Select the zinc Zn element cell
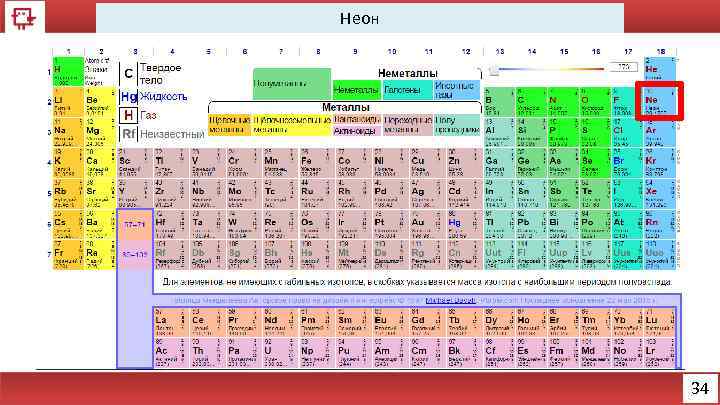 (464, 163)
